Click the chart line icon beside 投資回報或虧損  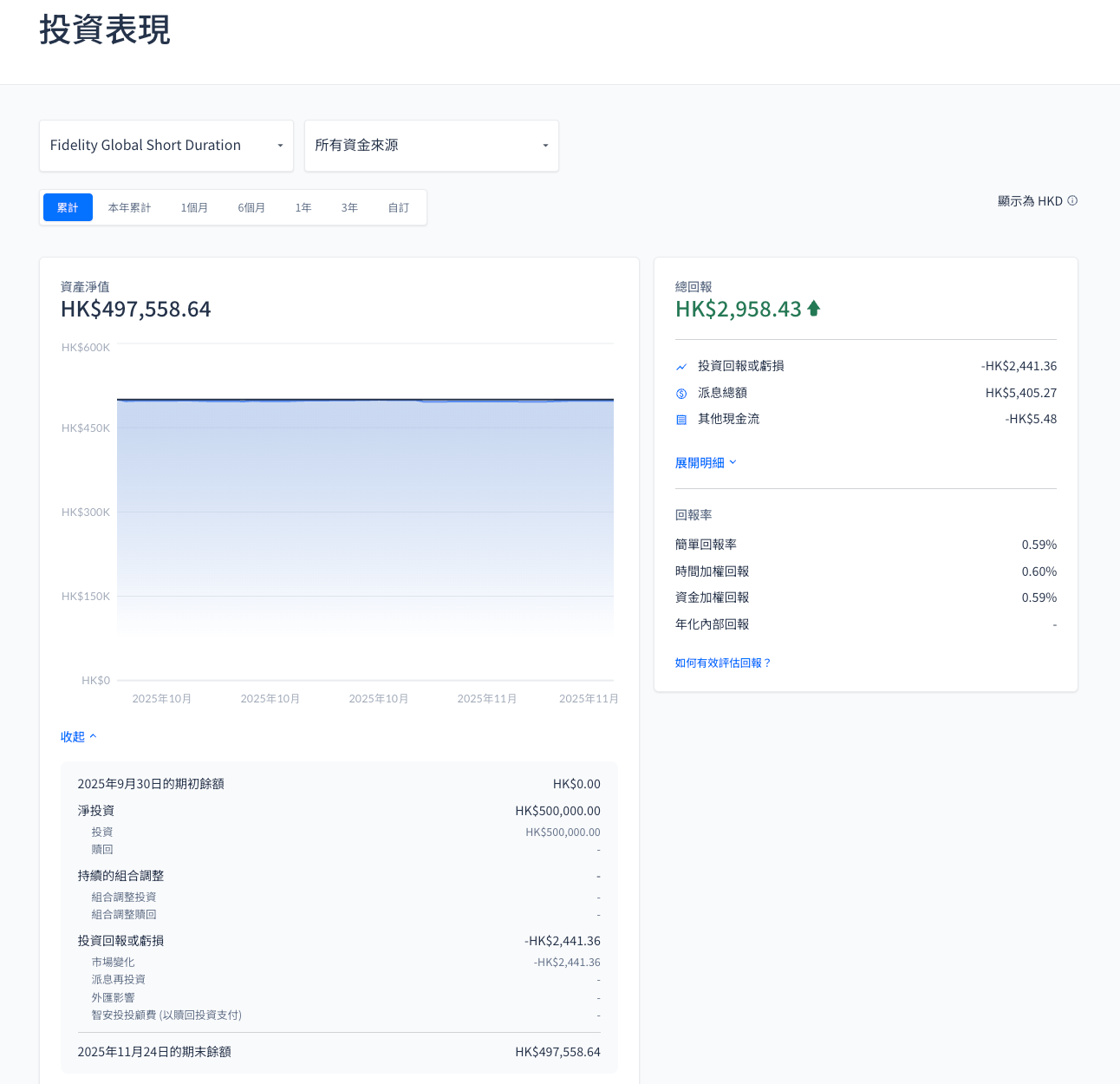tap(681, 367)
